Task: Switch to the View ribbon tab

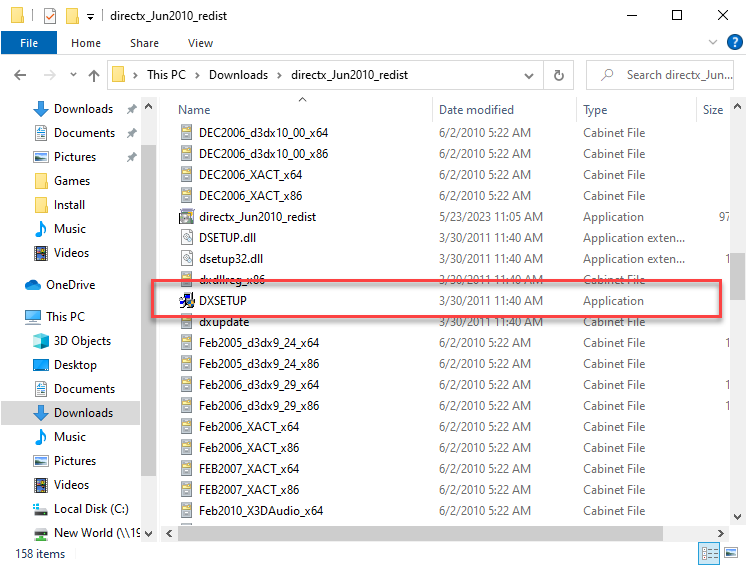Action: point(200,43)
